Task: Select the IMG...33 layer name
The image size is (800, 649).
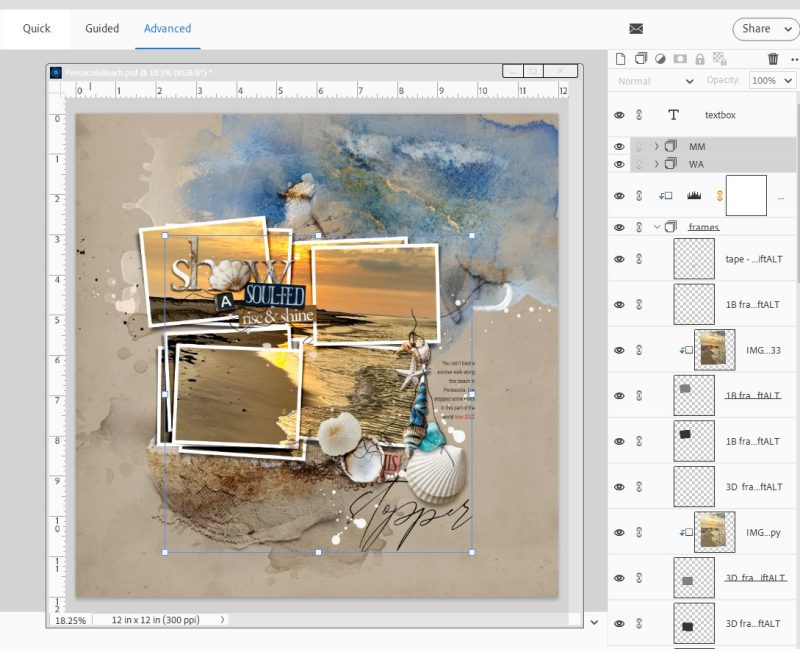Action: (763, 351)
